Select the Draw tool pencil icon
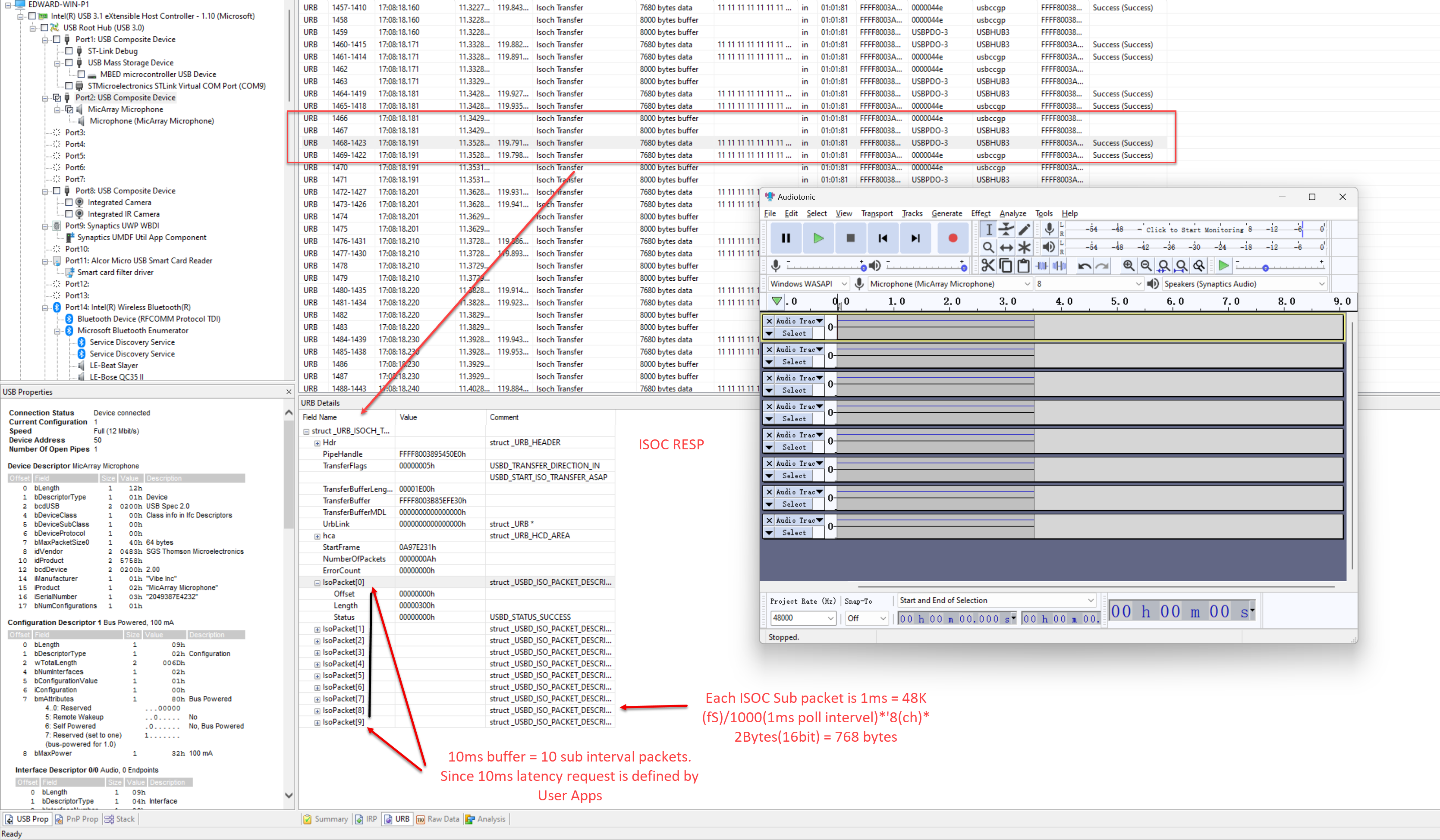Image resolution: width=1440 pixels, height=840 pixels. [1024, 230]
